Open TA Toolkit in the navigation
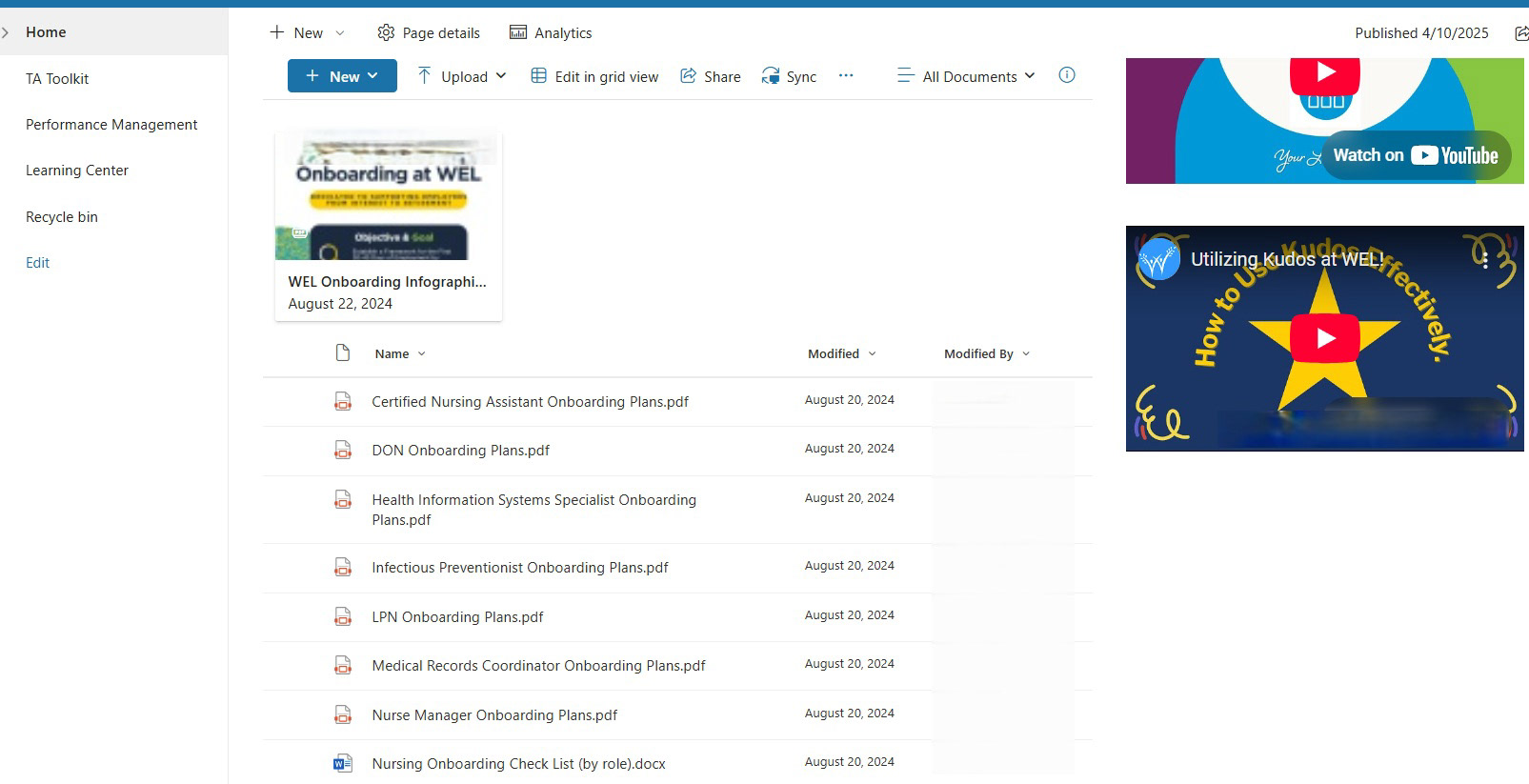The height and width of the screenshot is (784, 1529). tap(57, 79)
